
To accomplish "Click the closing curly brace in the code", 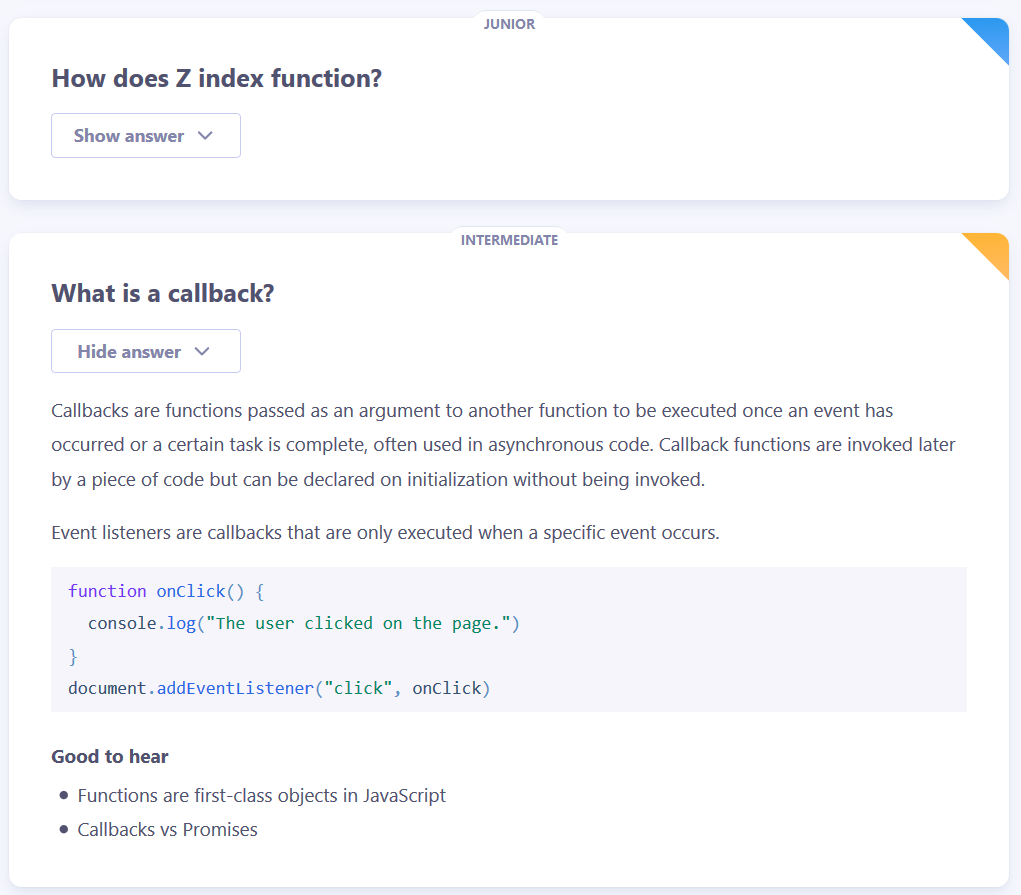I will [73, 656].
